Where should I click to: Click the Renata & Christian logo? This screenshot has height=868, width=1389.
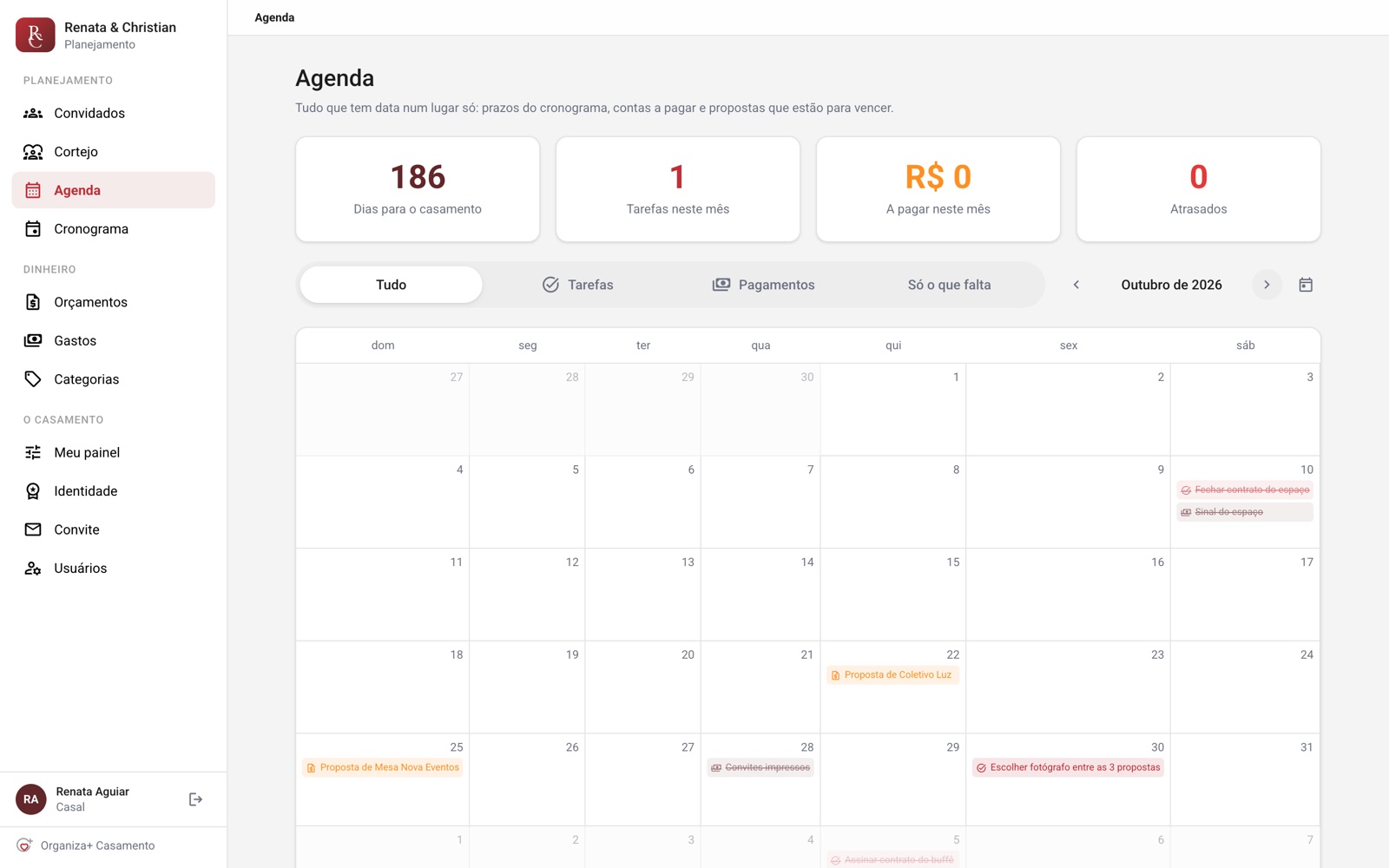pyautogui.click(x=36, y=36)
